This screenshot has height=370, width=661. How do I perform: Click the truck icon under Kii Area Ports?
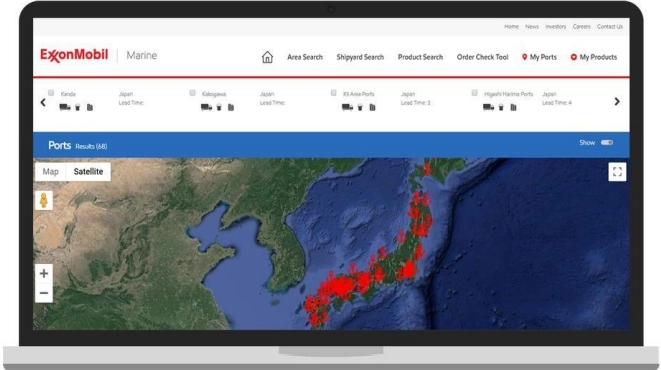pyautogui.click(x=347, y=107)
